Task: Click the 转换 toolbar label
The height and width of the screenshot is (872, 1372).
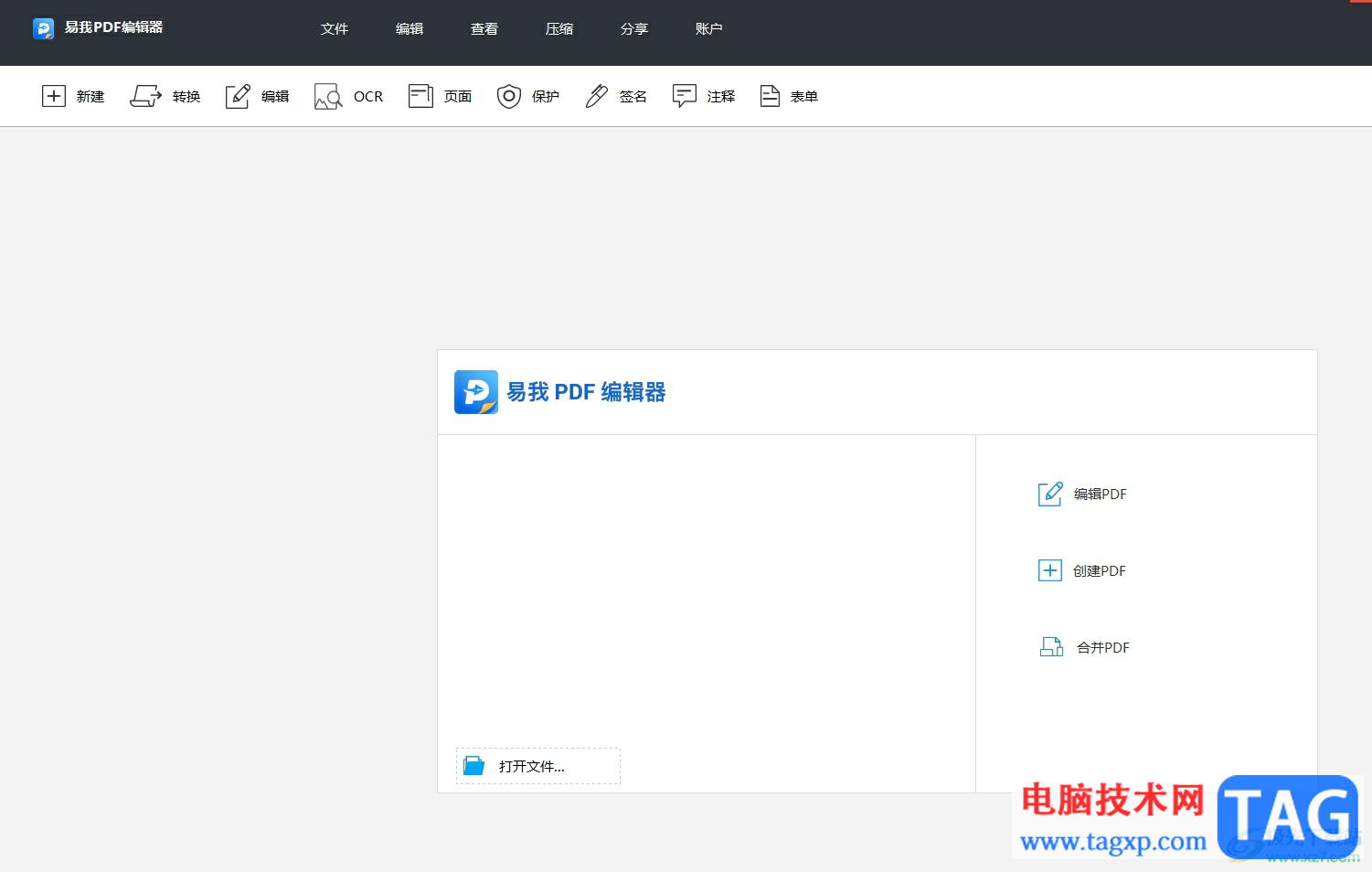Action: pyautogui.click(x=186, y=96)
